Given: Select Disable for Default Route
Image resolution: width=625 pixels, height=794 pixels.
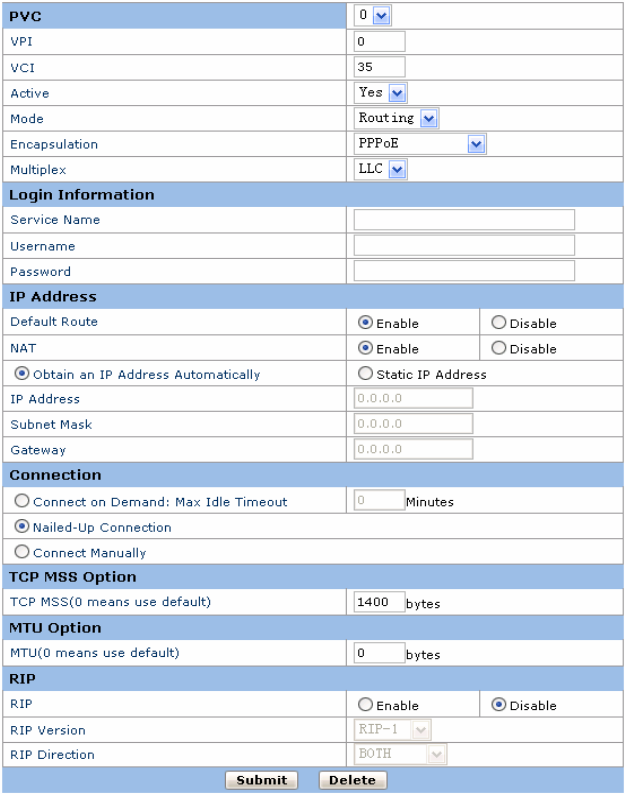Looking at the screenshot, I should (499, 323).
